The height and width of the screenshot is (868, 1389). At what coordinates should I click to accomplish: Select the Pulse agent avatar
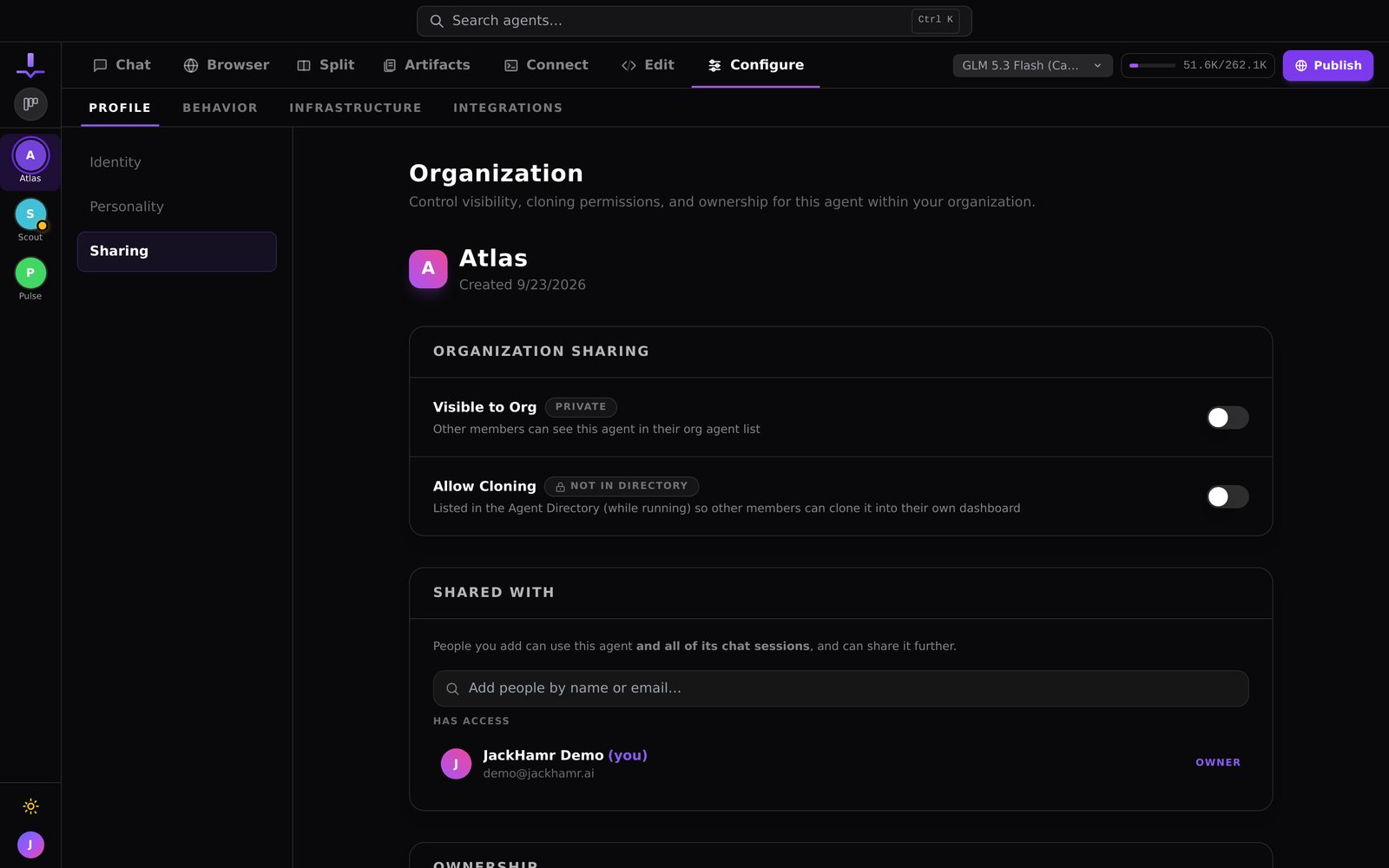30,273
